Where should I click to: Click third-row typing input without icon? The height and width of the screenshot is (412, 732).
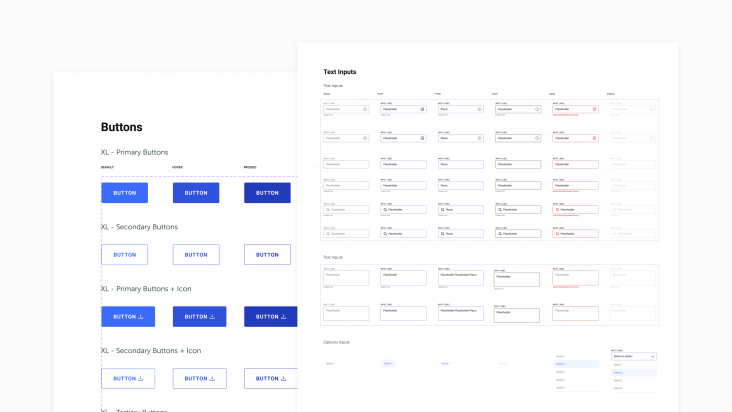tap(461, 164)
